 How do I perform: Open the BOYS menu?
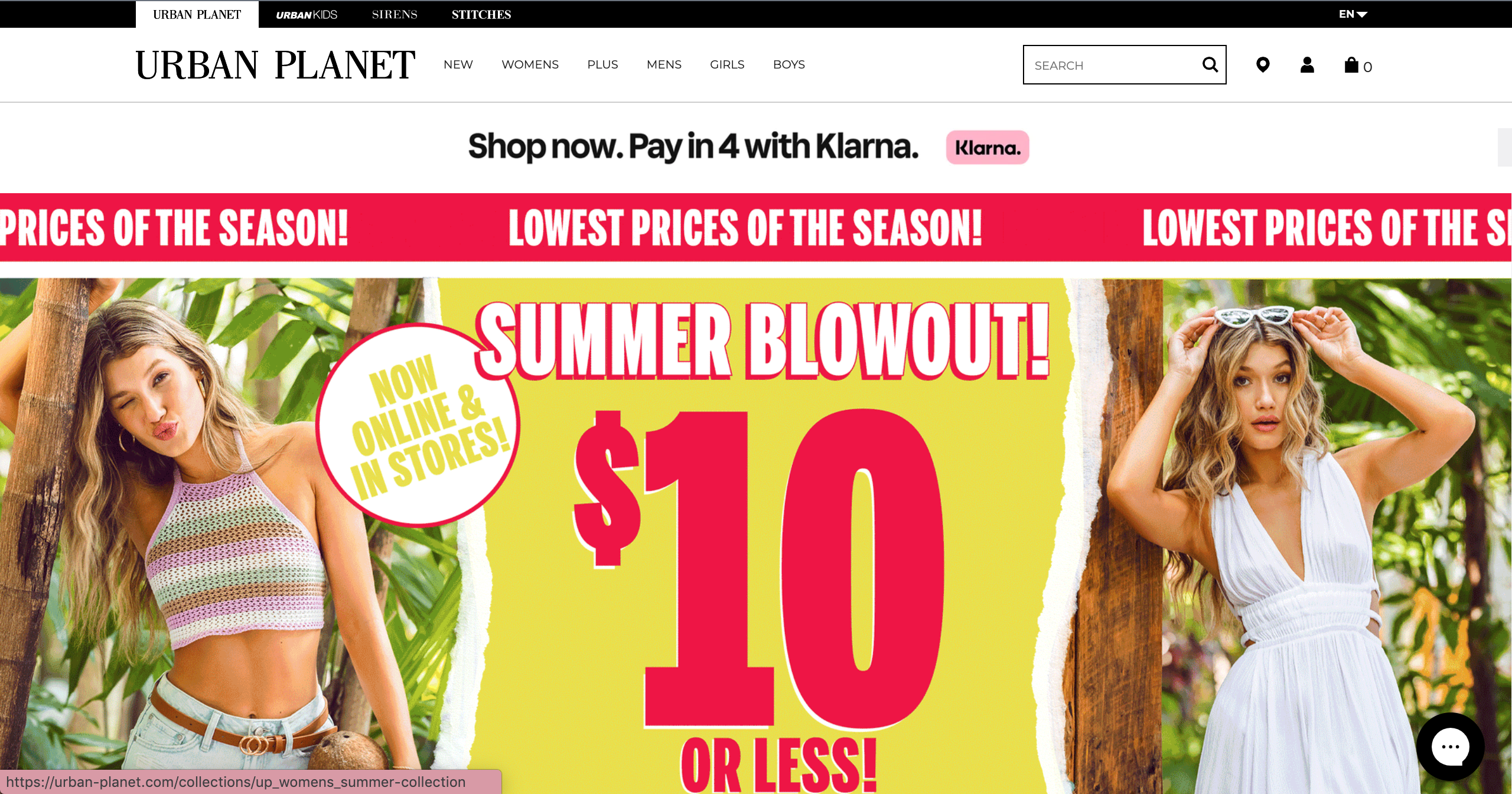[x=789, y=64]
